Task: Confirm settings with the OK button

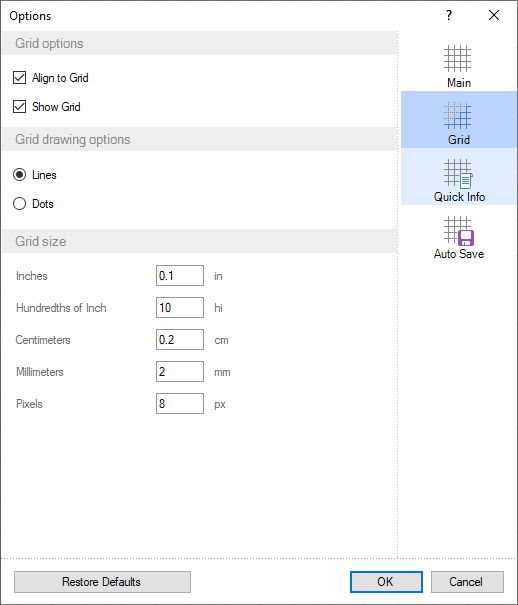Action: pyautogui.click(x=386, y=582)
